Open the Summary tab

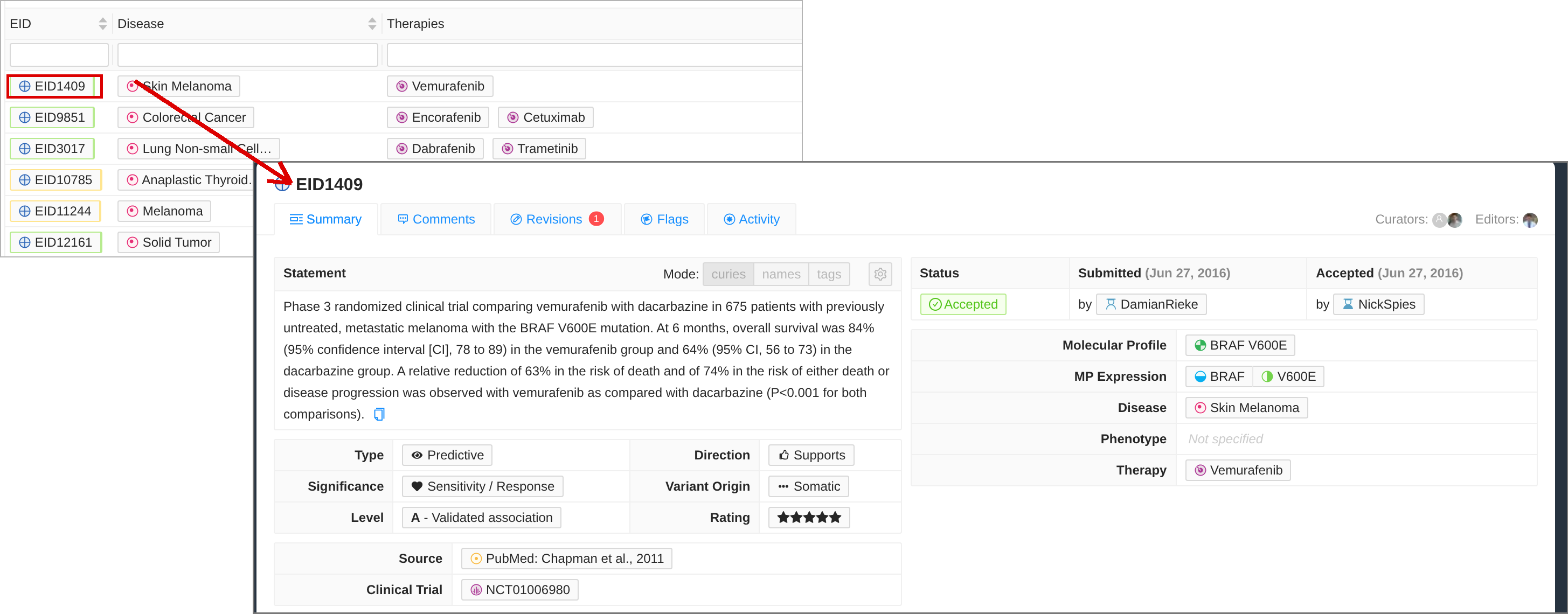pos(325,219)
